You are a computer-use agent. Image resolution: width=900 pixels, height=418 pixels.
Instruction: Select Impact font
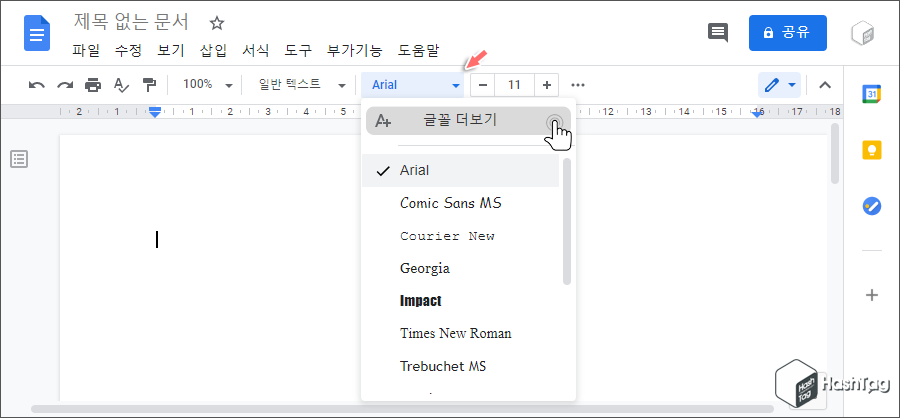(x=460, y=301)
